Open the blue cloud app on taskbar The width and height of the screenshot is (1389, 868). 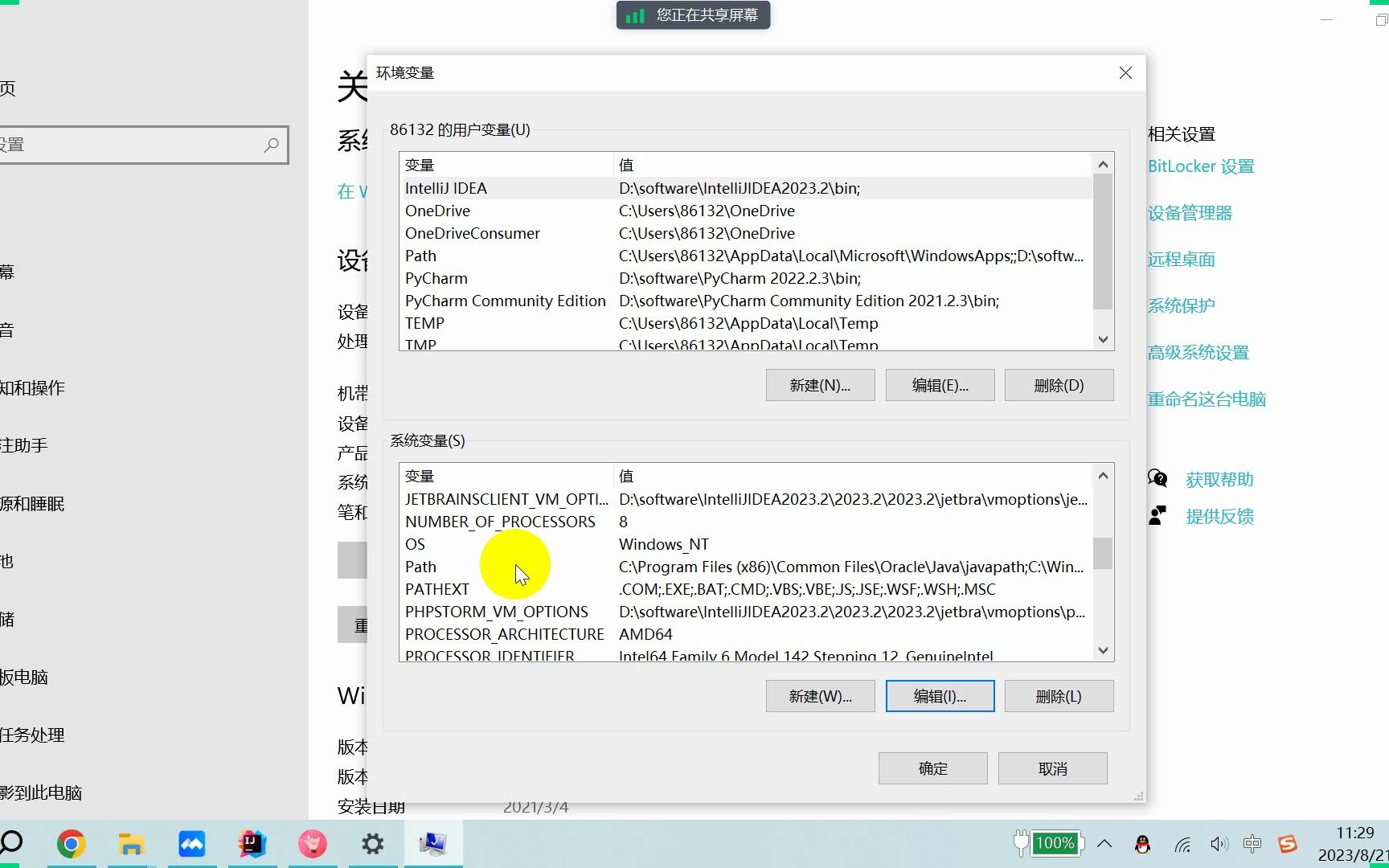tap(191, 844)
